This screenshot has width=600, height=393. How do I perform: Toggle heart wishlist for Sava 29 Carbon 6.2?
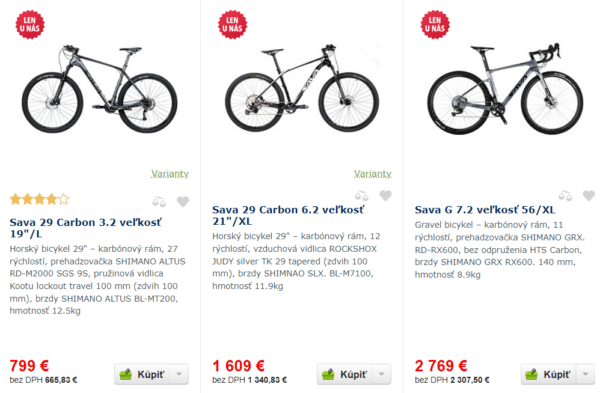pos(385,196)
